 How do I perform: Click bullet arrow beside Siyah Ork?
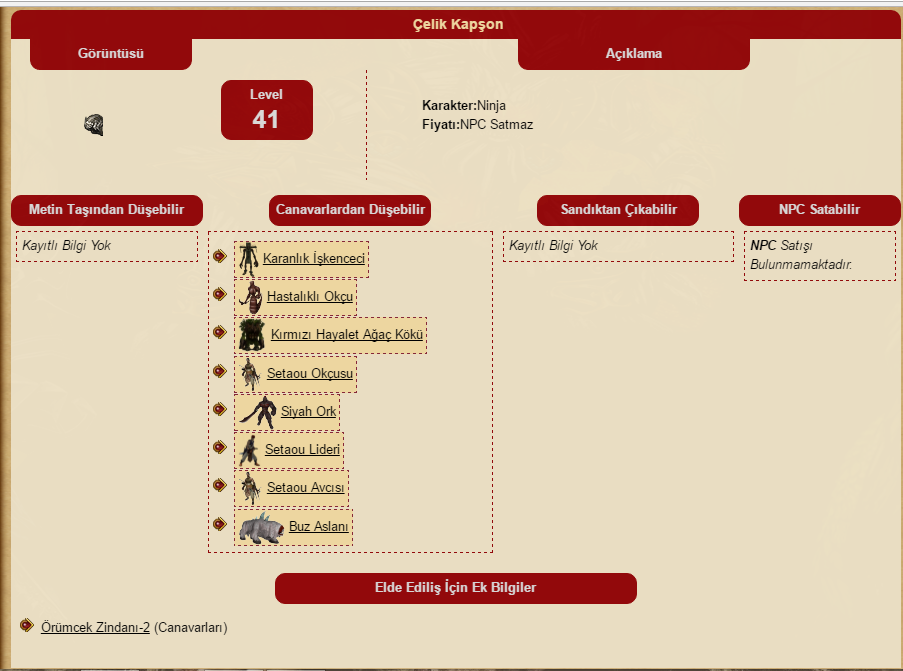pos(219,409)
